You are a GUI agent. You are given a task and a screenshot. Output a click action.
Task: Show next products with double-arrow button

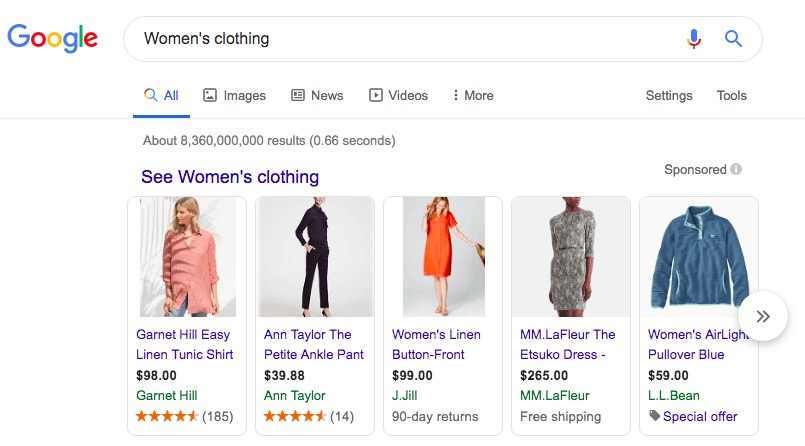click(763, 316)
